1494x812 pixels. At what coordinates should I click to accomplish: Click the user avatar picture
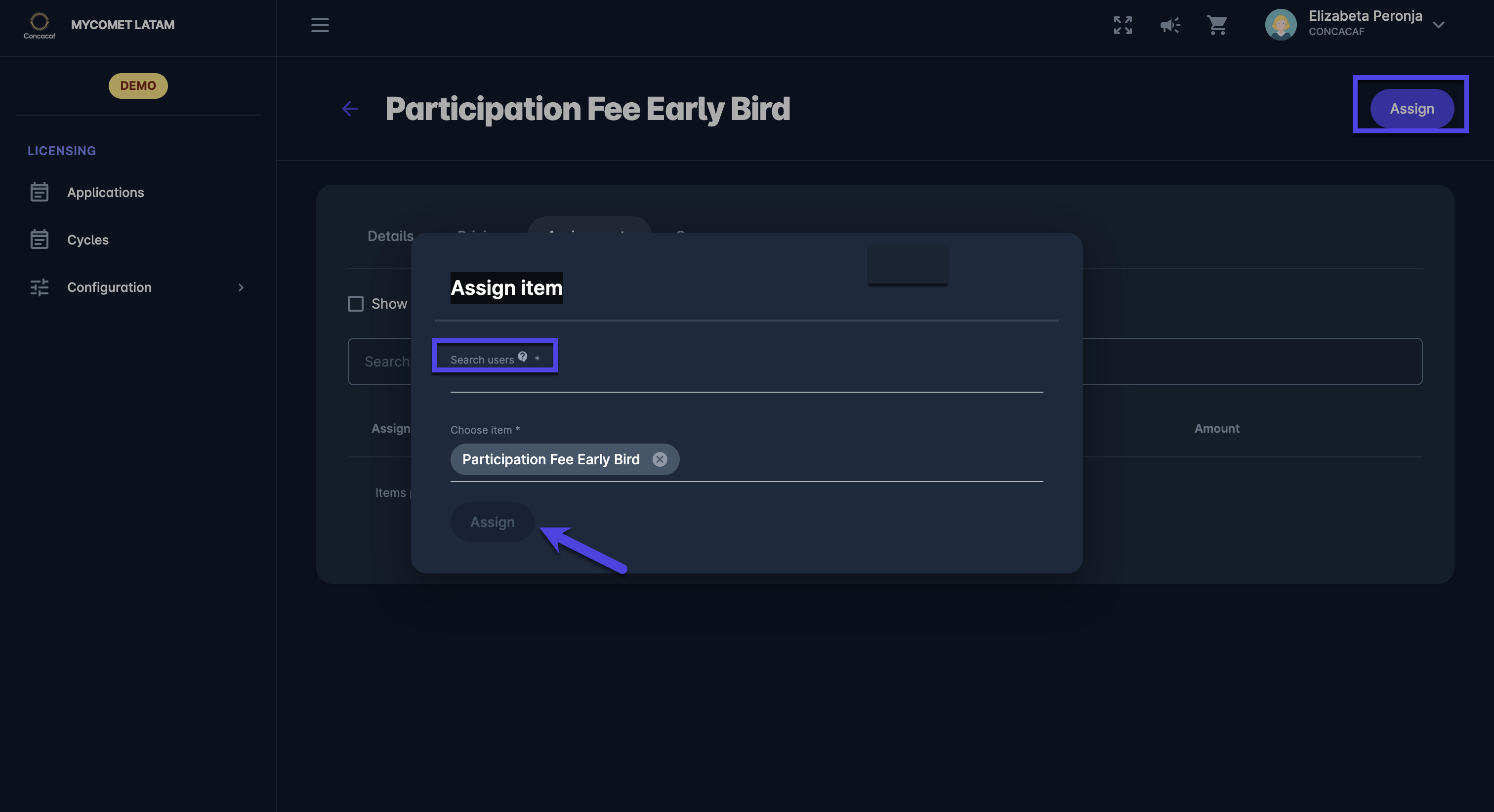pyautogui.click(x=1280, y=25)
